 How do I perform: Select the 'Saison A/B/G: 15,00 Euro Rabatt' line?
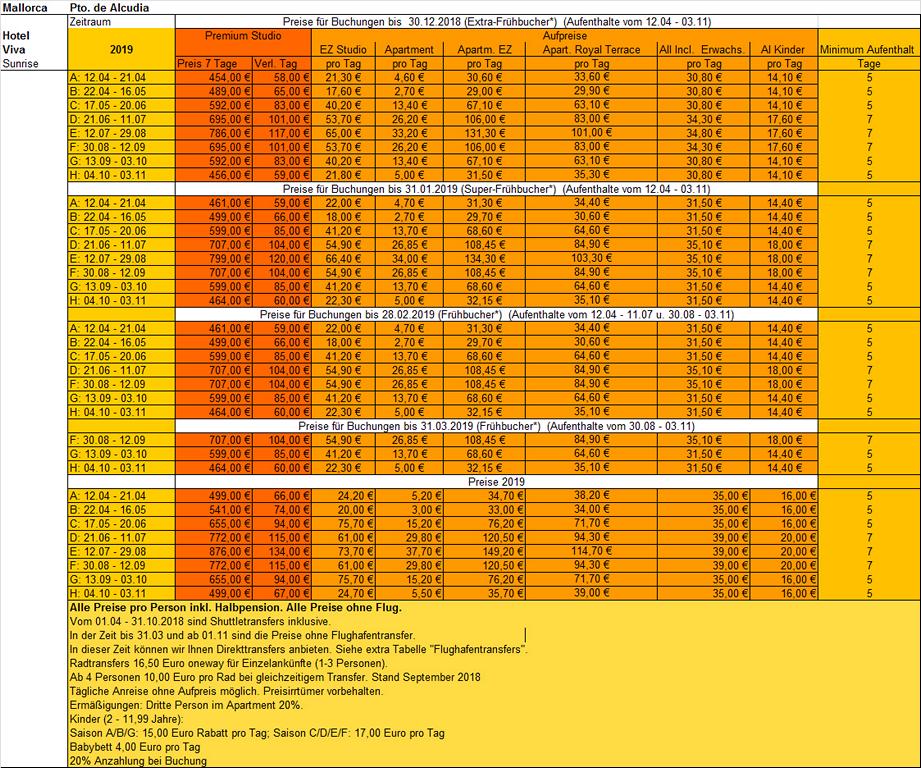coord(257,733)
